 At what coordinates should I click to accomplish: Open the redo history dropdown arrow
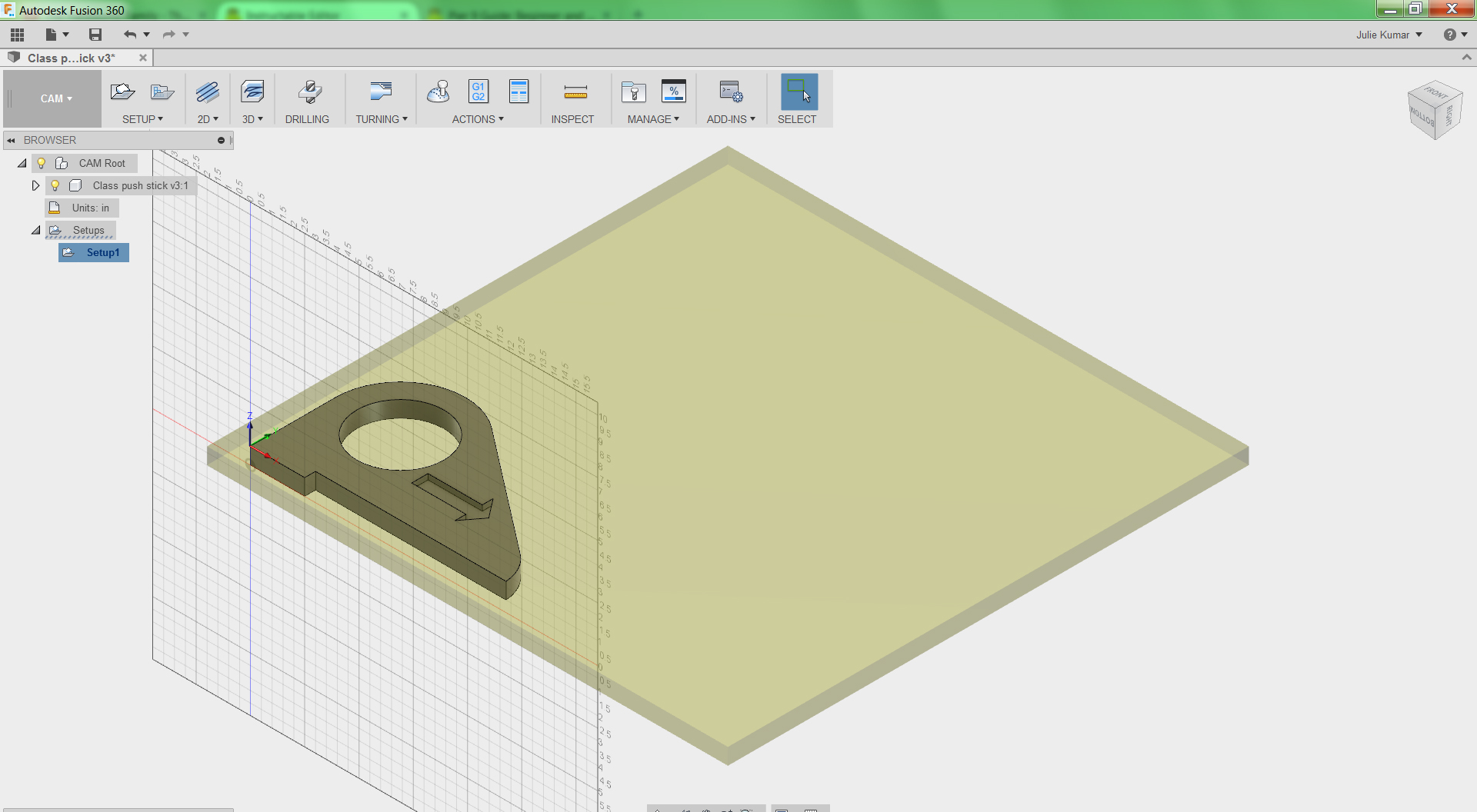point(185,35)
